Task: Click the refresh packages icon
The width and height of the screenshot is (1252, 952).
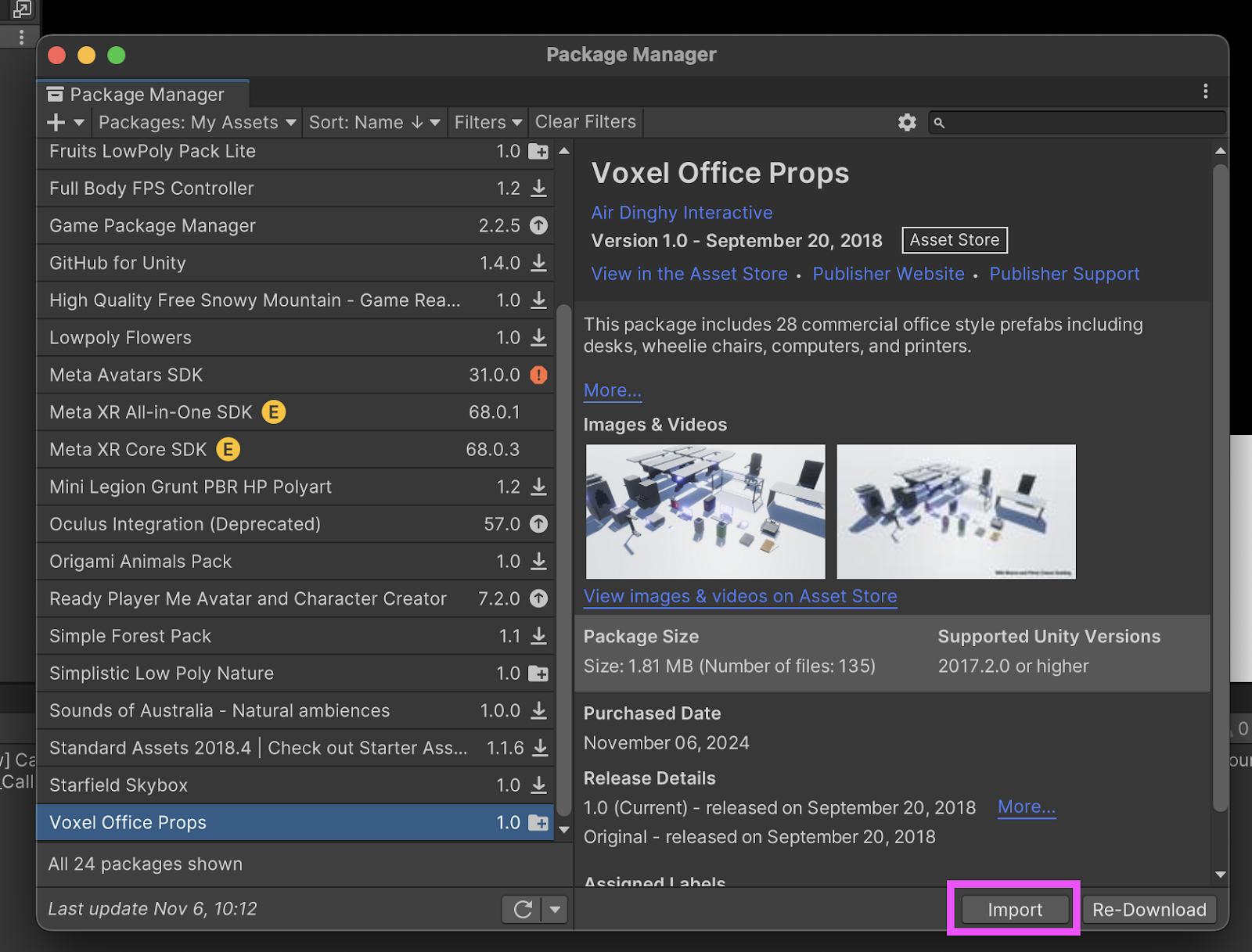Action: 523,909
